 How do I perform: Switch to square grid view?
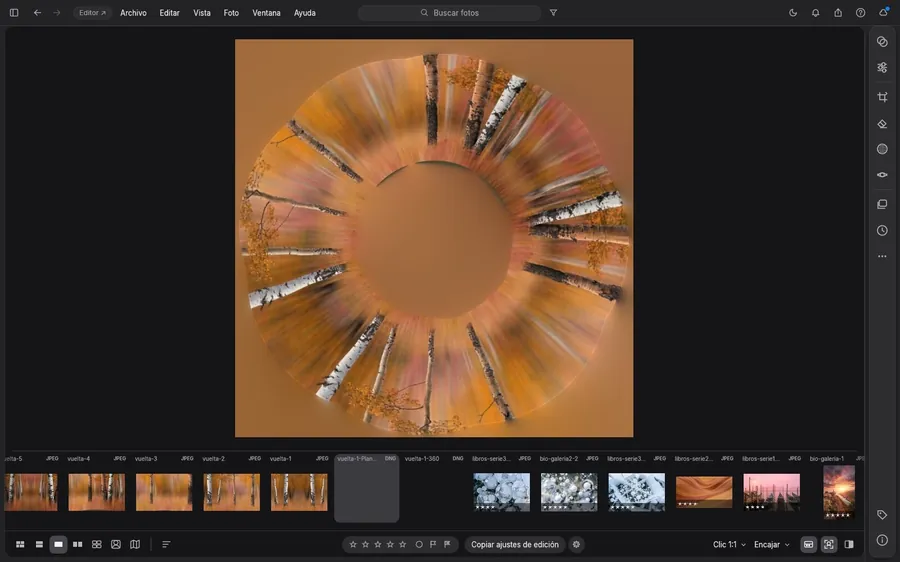(39, 544)
